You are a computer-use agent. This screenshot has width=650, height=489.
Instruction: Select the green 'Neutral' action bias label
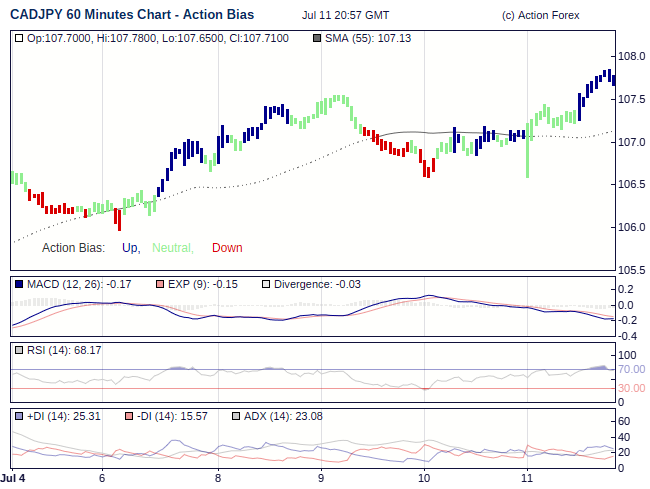tap(172, 248)
